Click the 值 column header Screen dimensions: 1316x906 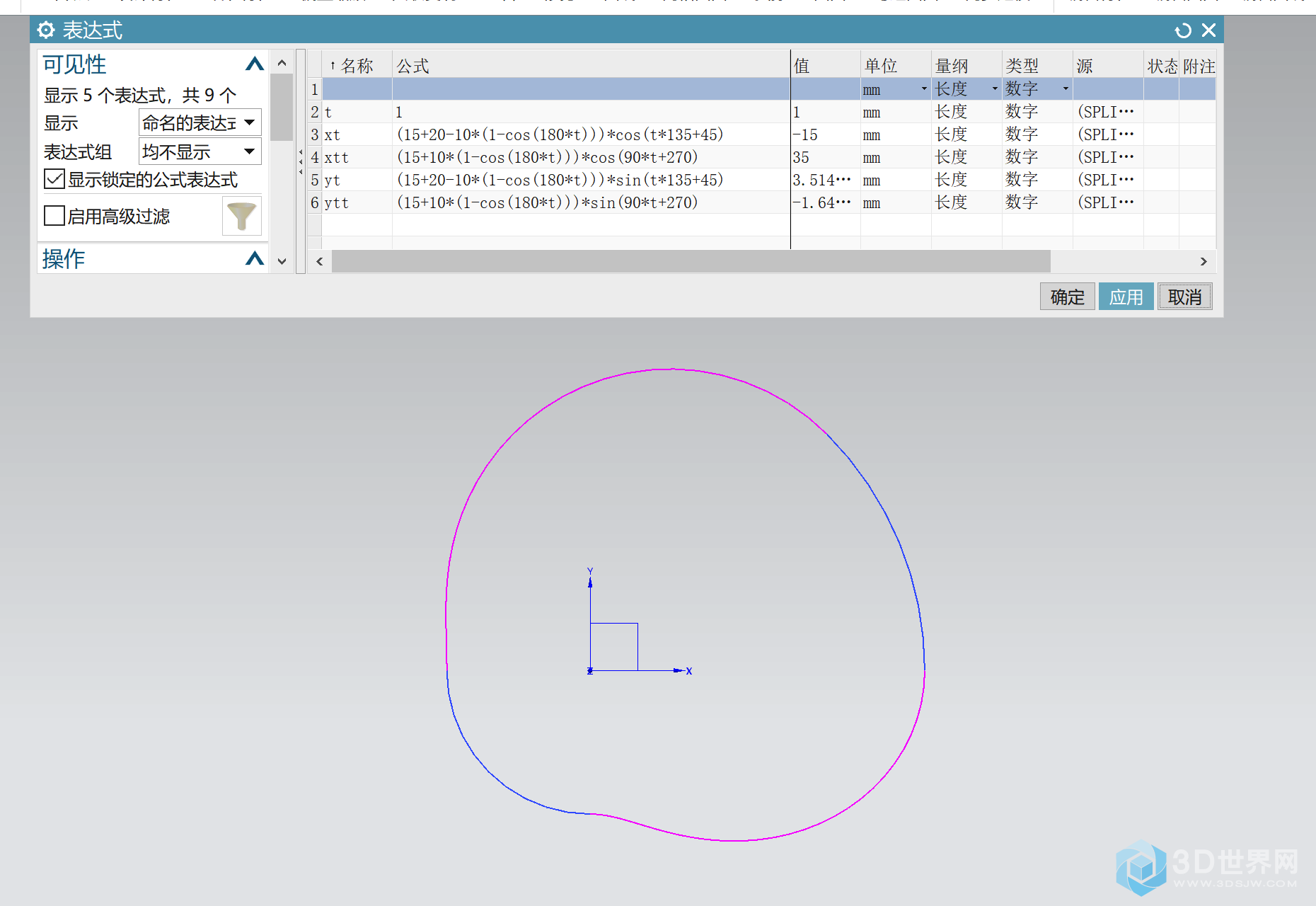[x=826, y=66]
